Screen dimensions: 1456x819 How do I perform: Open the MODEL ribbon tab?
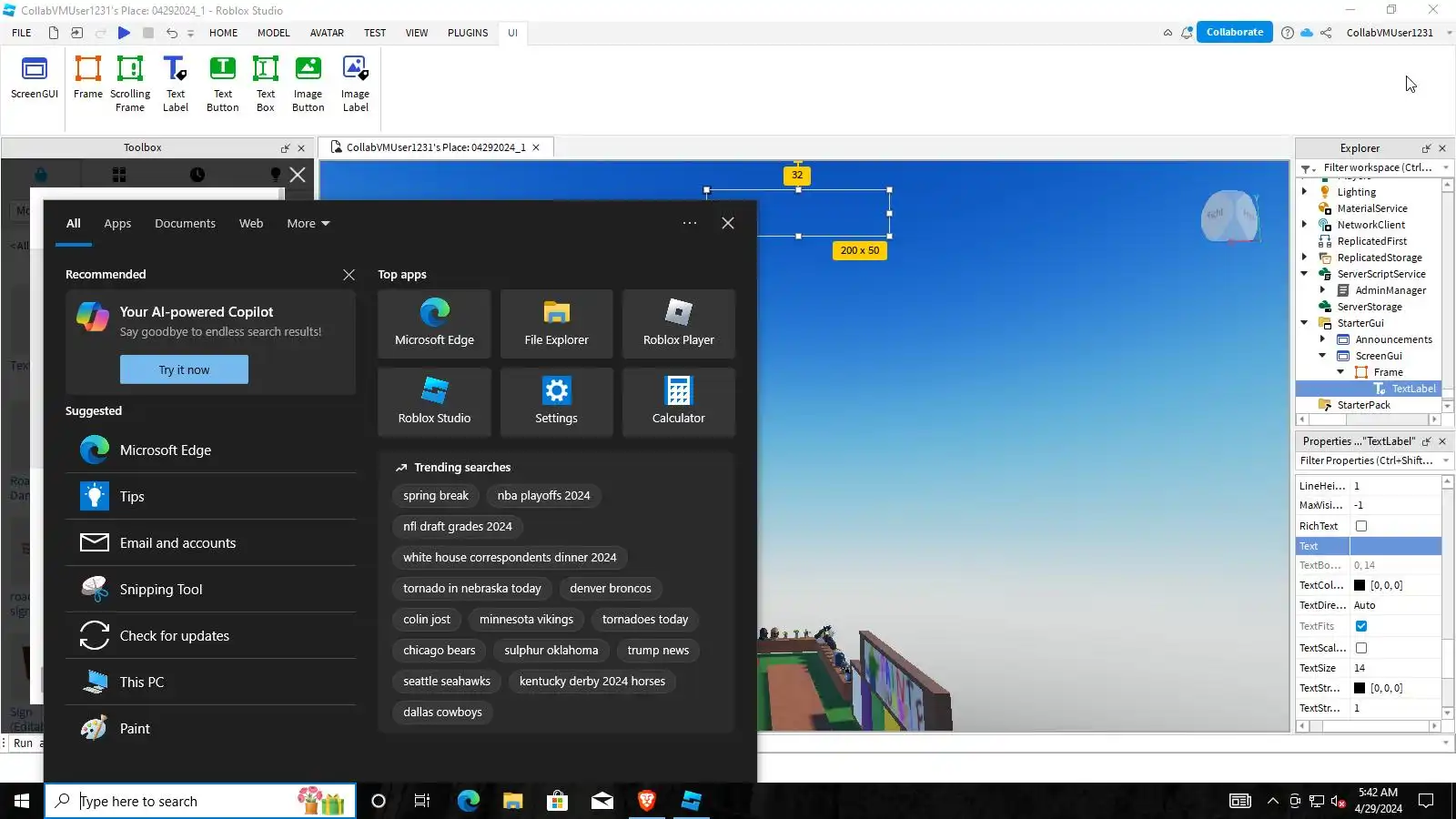click(274, 33)
